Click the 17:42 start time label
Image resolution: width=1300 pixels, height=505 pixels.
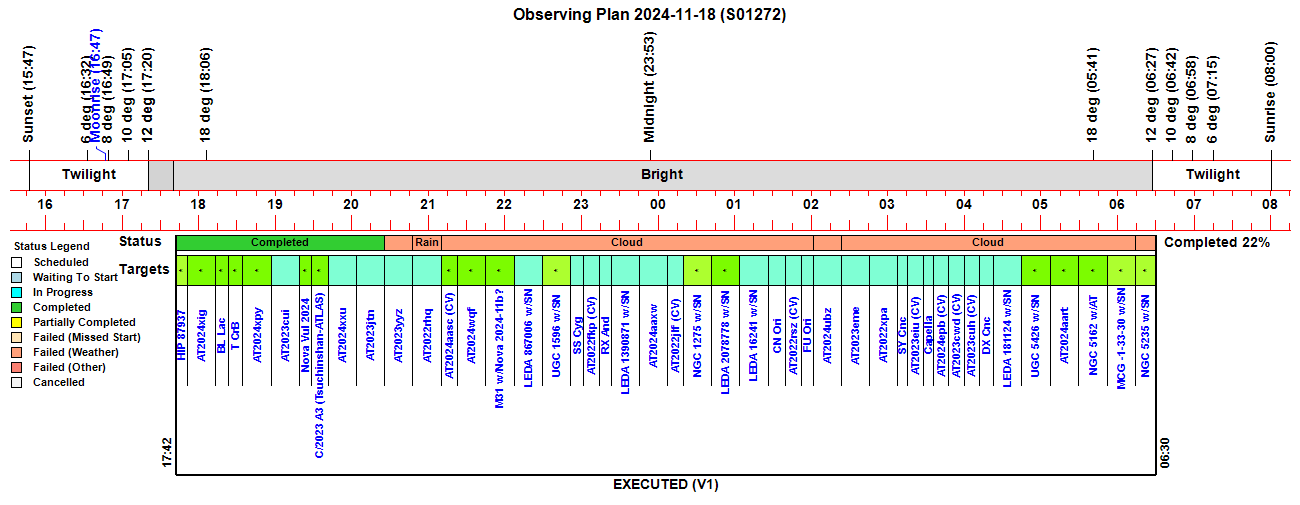tap(167, 452)
